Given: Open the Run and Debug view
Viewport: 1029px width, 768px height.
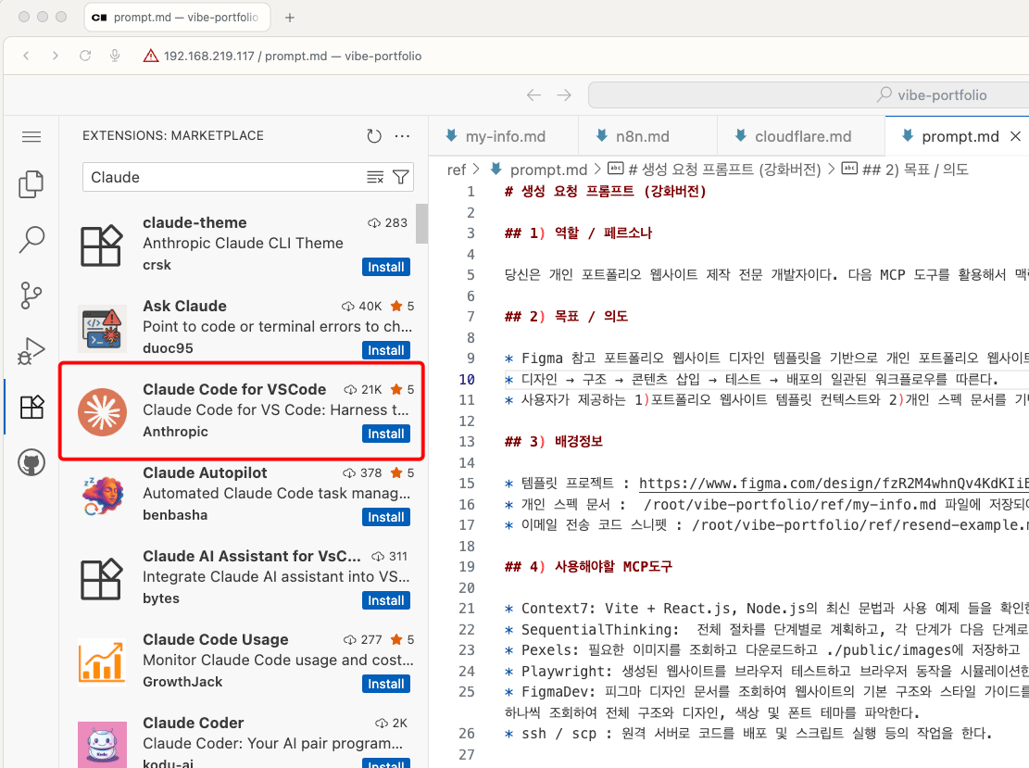Looking at the screenshot, I should tap(31, 351).
